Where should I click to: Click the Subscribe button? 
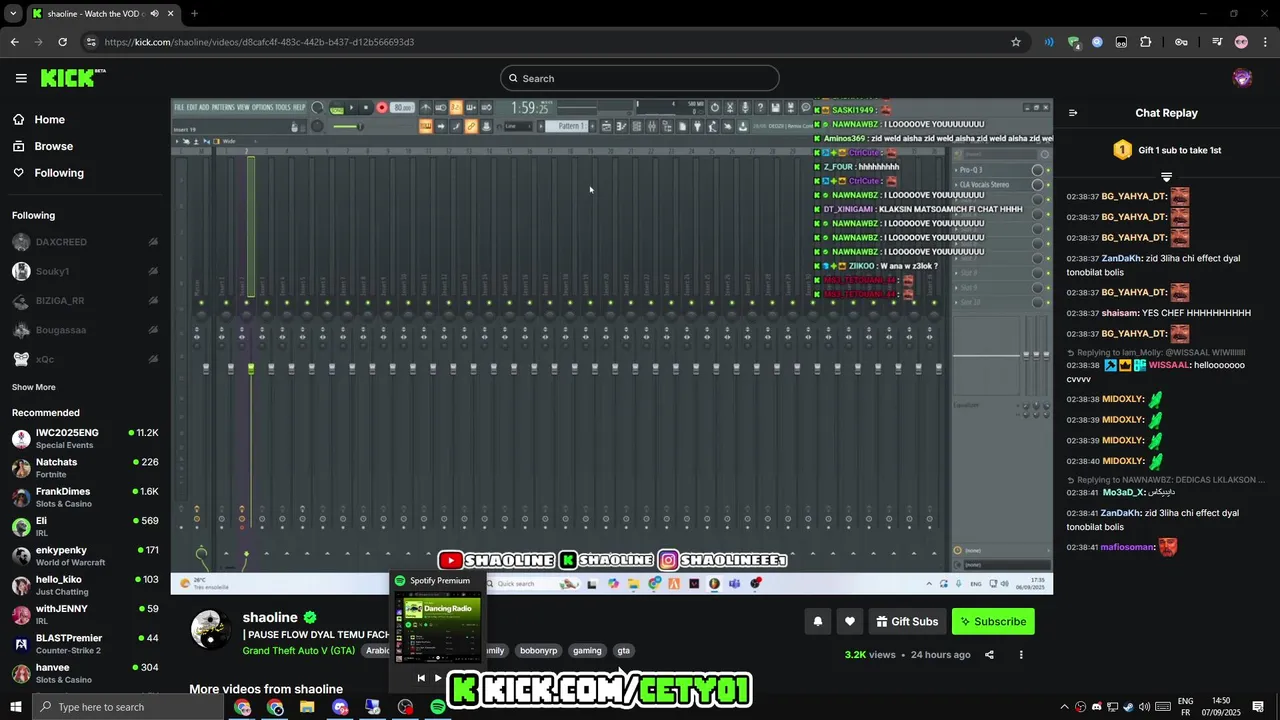tap(993, 621)
